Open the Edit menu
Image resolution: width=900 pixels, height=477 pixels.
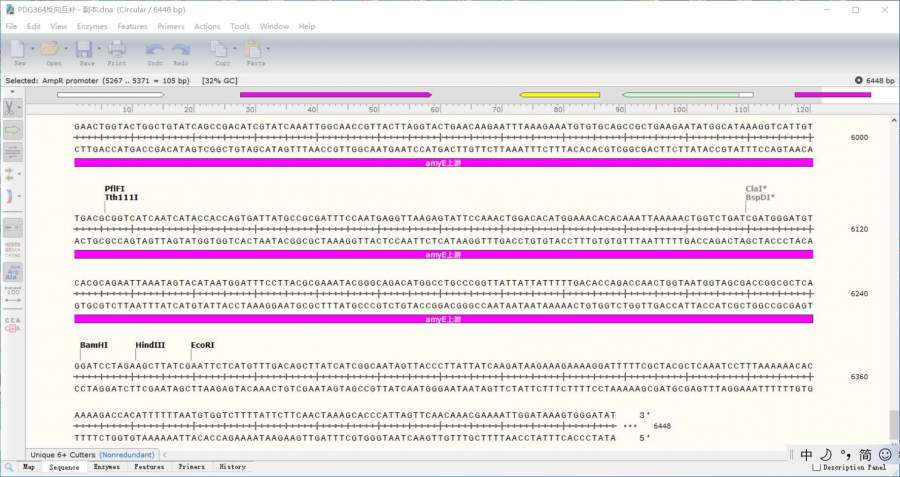[x=34, y=26]
